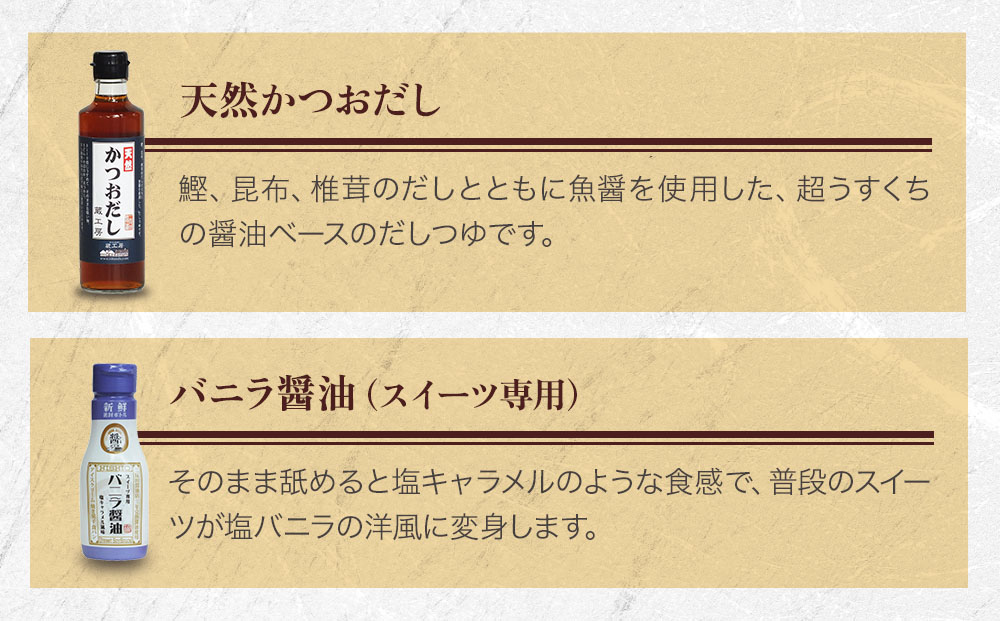Screen dimensions: 1000x621
Task: Select the バニラ醤油 heading text
Action: pos(263,394)
